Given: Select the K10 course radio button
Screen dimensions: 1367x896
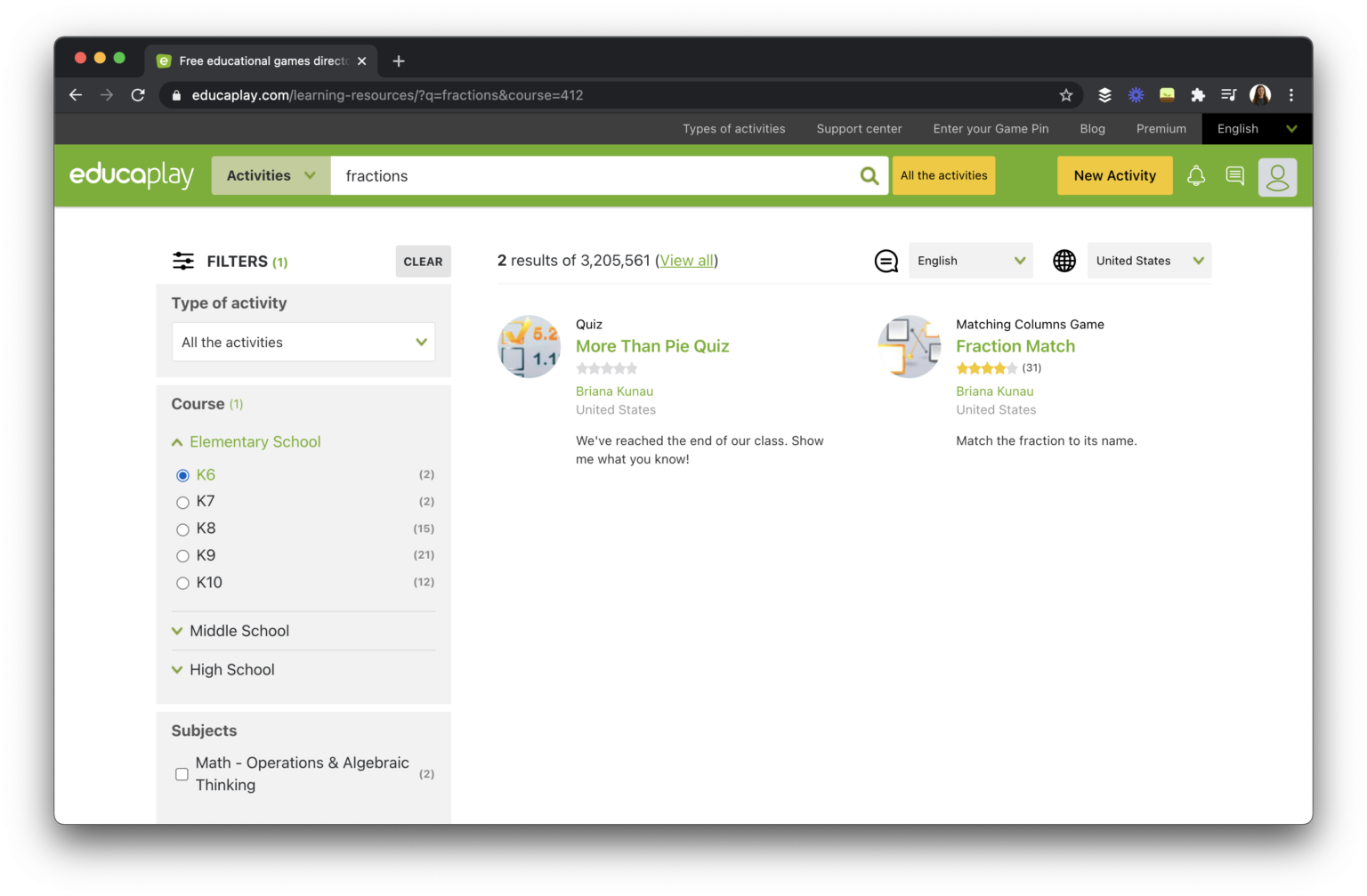Looking at the screenshot, I should point(183,583).
